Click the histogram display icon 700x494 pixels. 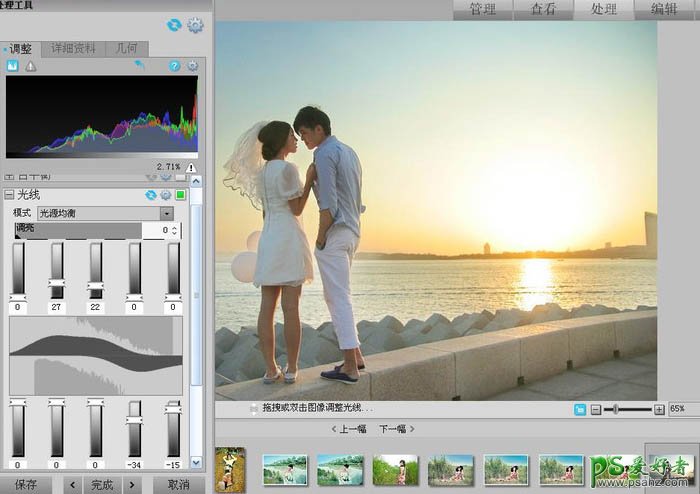tap(13, 66)
